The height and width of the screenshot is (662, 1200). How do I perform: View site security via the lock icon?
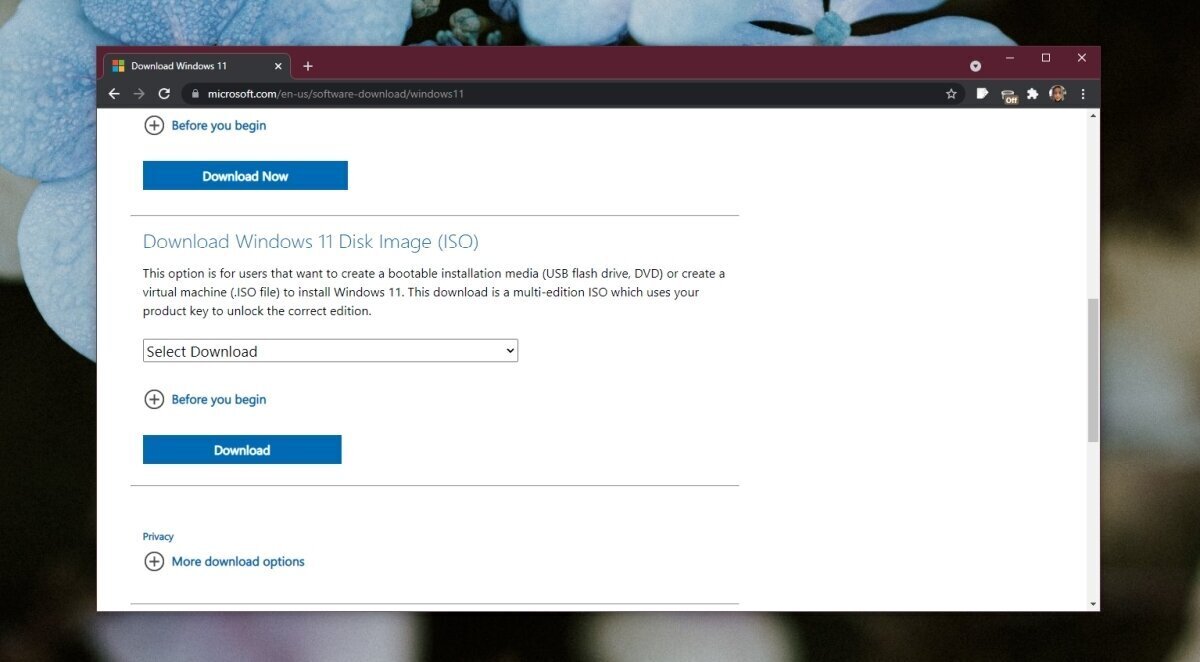point(194,93)
